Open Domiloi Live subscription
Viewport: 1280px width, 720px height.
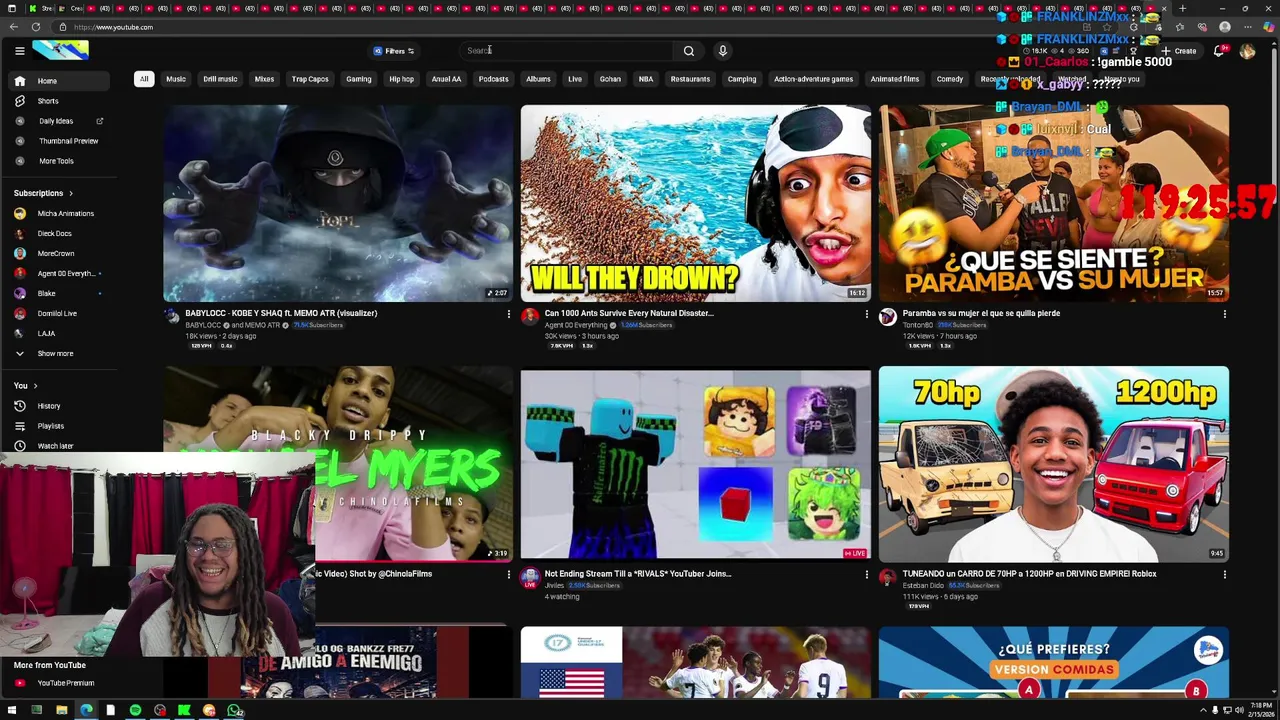58,314
